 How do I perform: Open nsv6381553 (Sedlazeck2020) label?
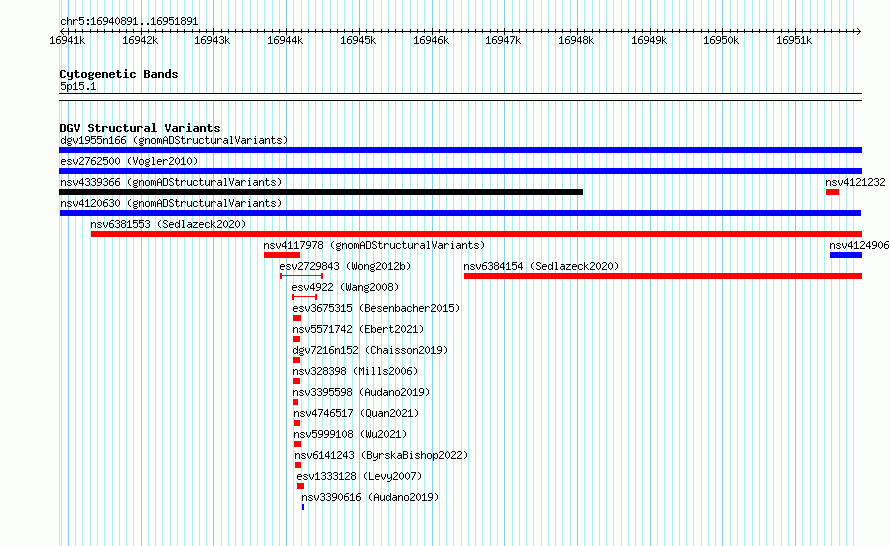point(168,224)
